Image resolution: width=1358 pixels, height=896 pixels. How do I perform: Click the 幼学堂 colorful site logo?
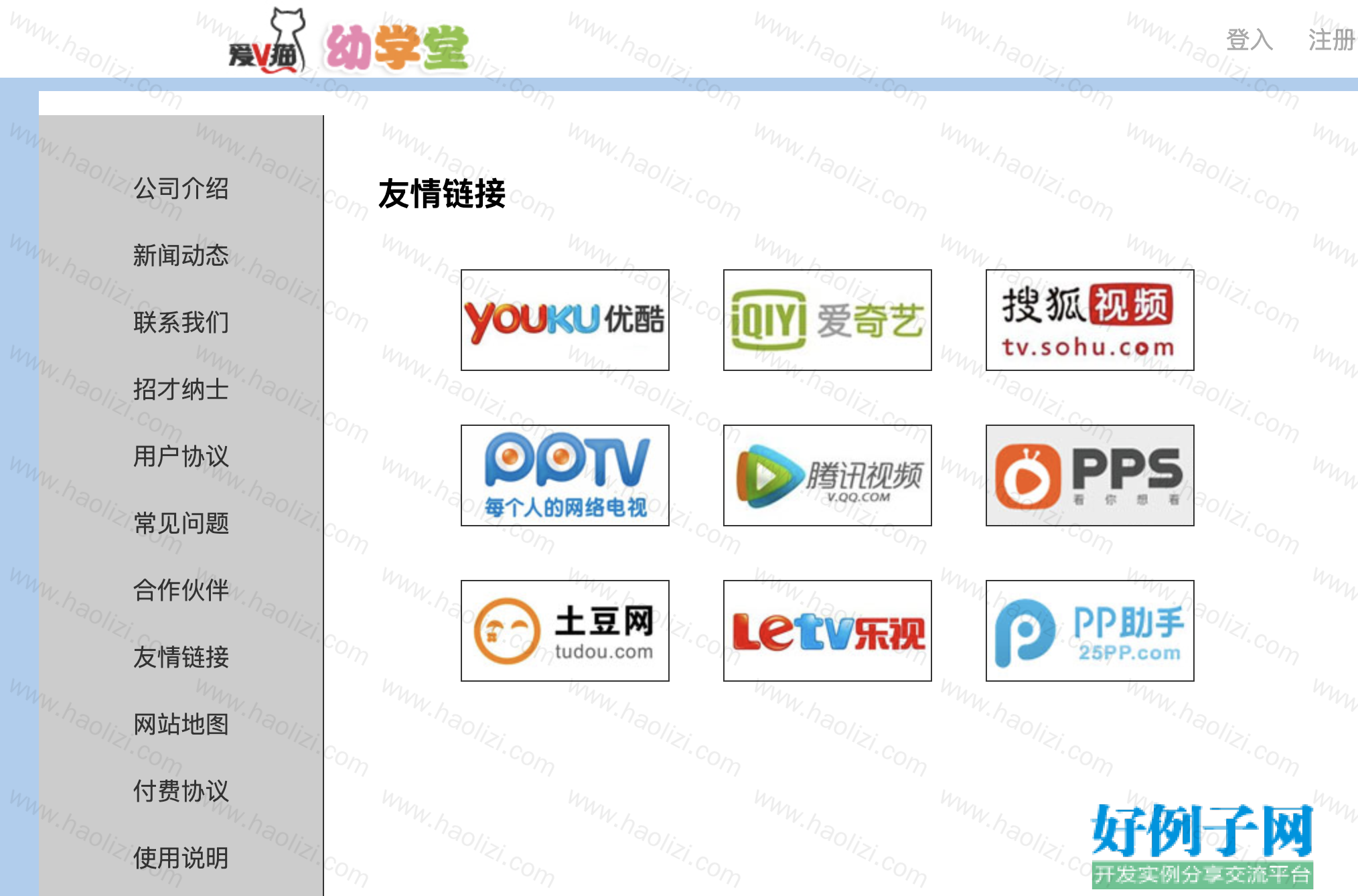tap(396, 47)
